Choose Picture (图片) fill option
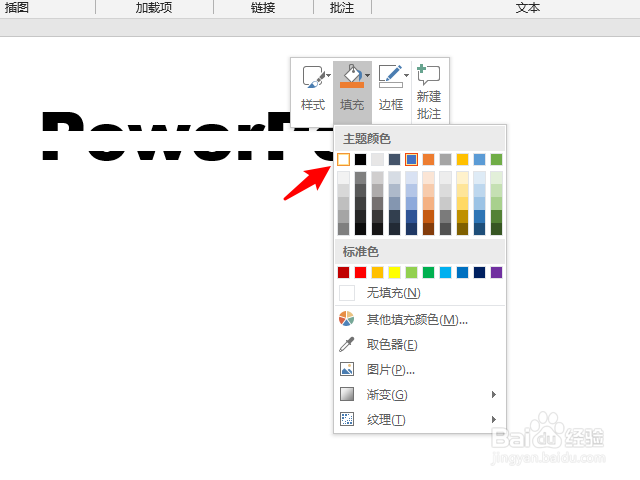Image resolution: width=640 pixels, height=480 pixels. (420, 369)
